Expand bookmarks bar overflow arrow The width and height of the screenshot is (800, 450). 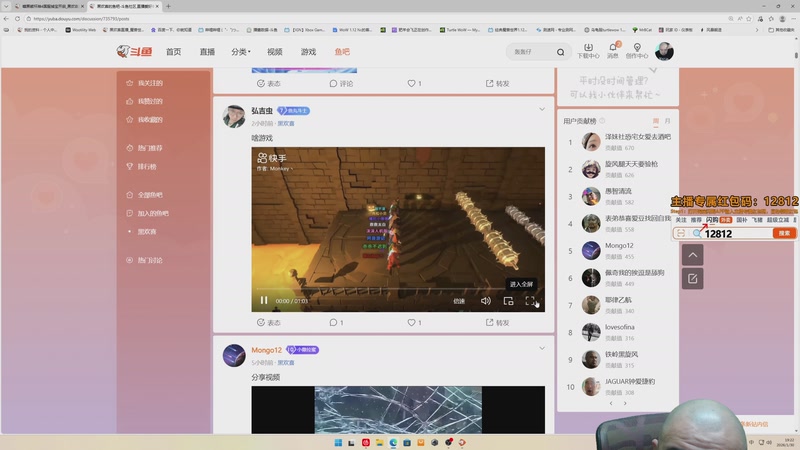click(757, 30)
